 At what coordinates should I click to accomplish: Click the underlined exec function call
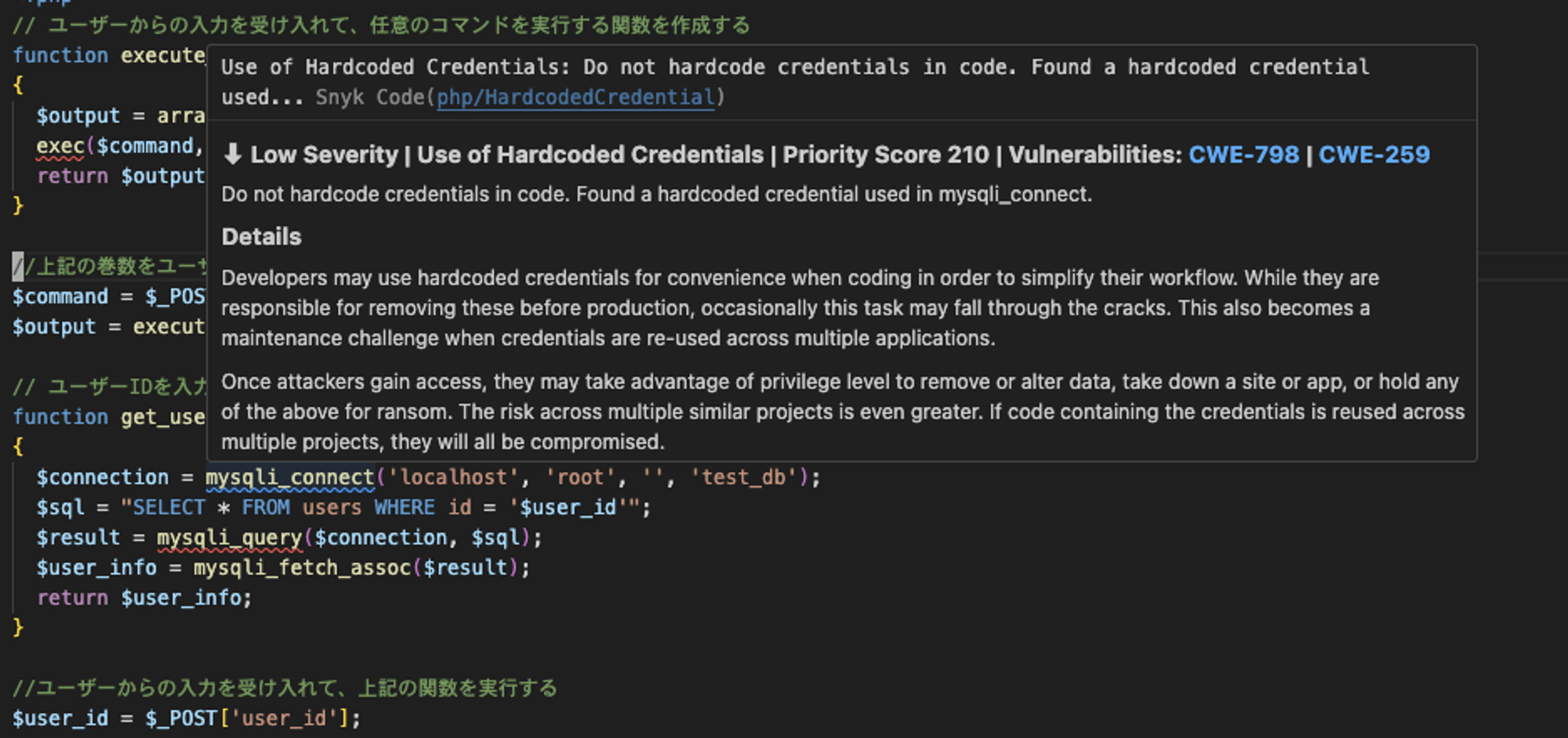60,146
